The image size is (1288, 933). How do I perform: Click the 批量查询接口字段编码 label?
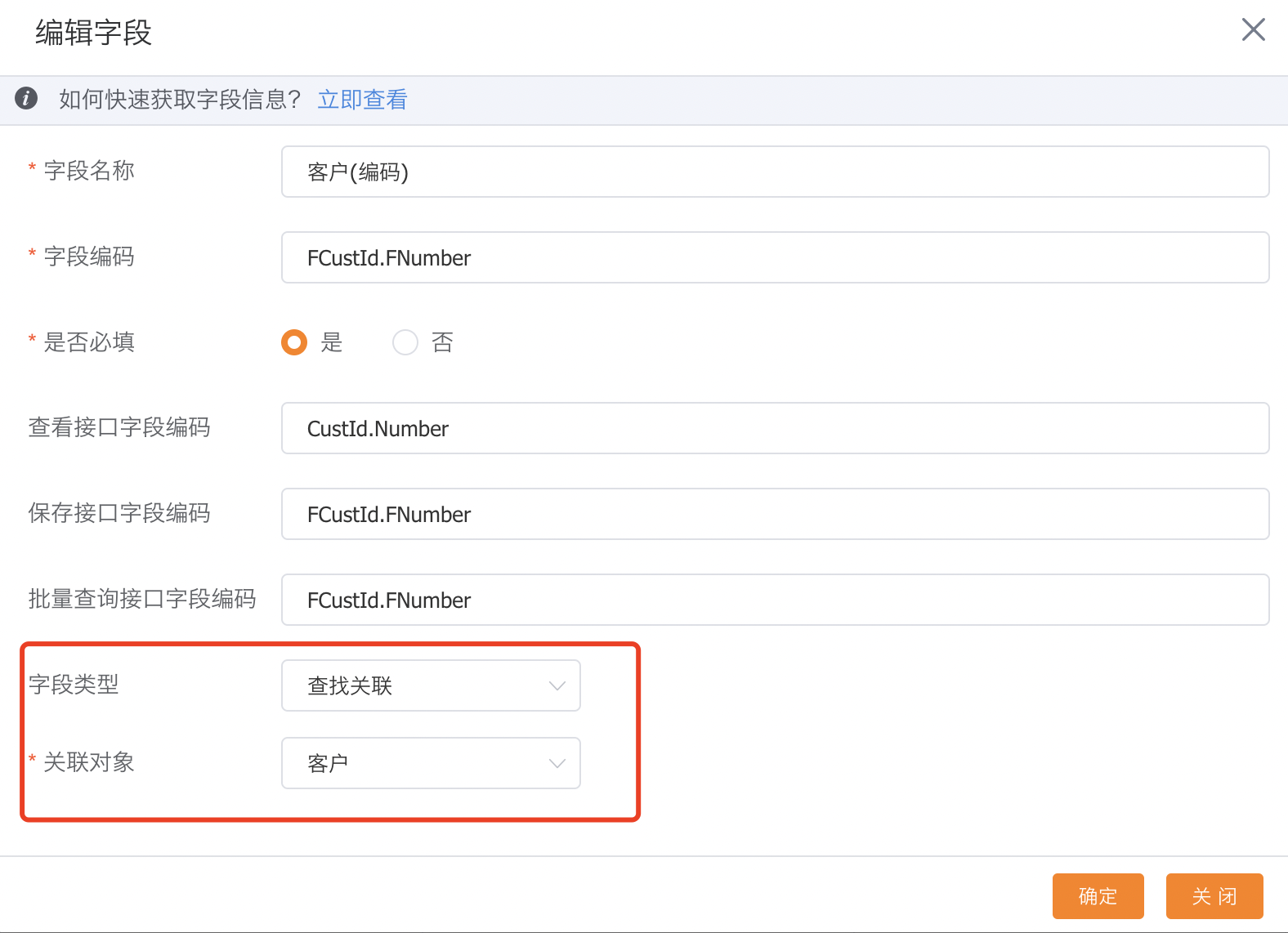[142, 599]
